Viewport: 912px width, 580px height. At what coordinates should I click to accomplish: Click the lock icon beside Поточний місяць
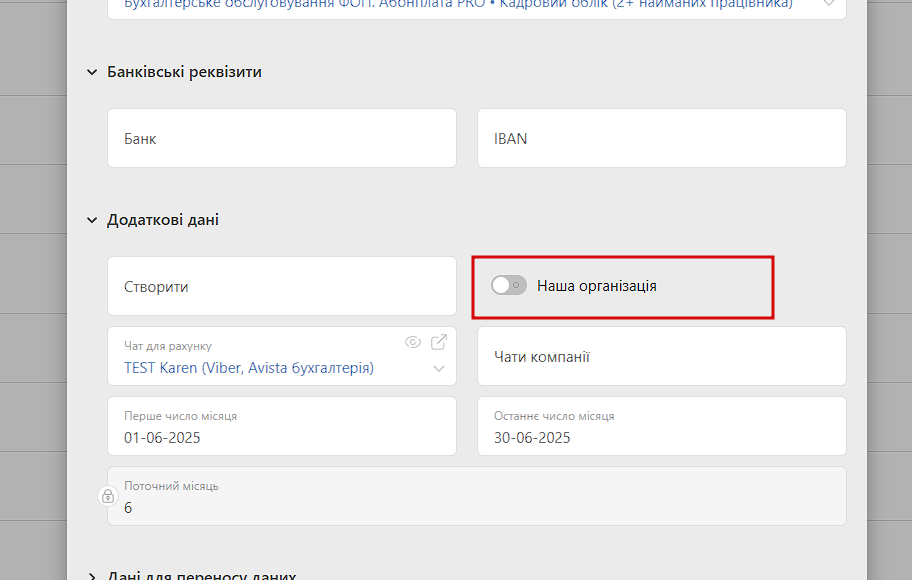(x=108, y=496)
